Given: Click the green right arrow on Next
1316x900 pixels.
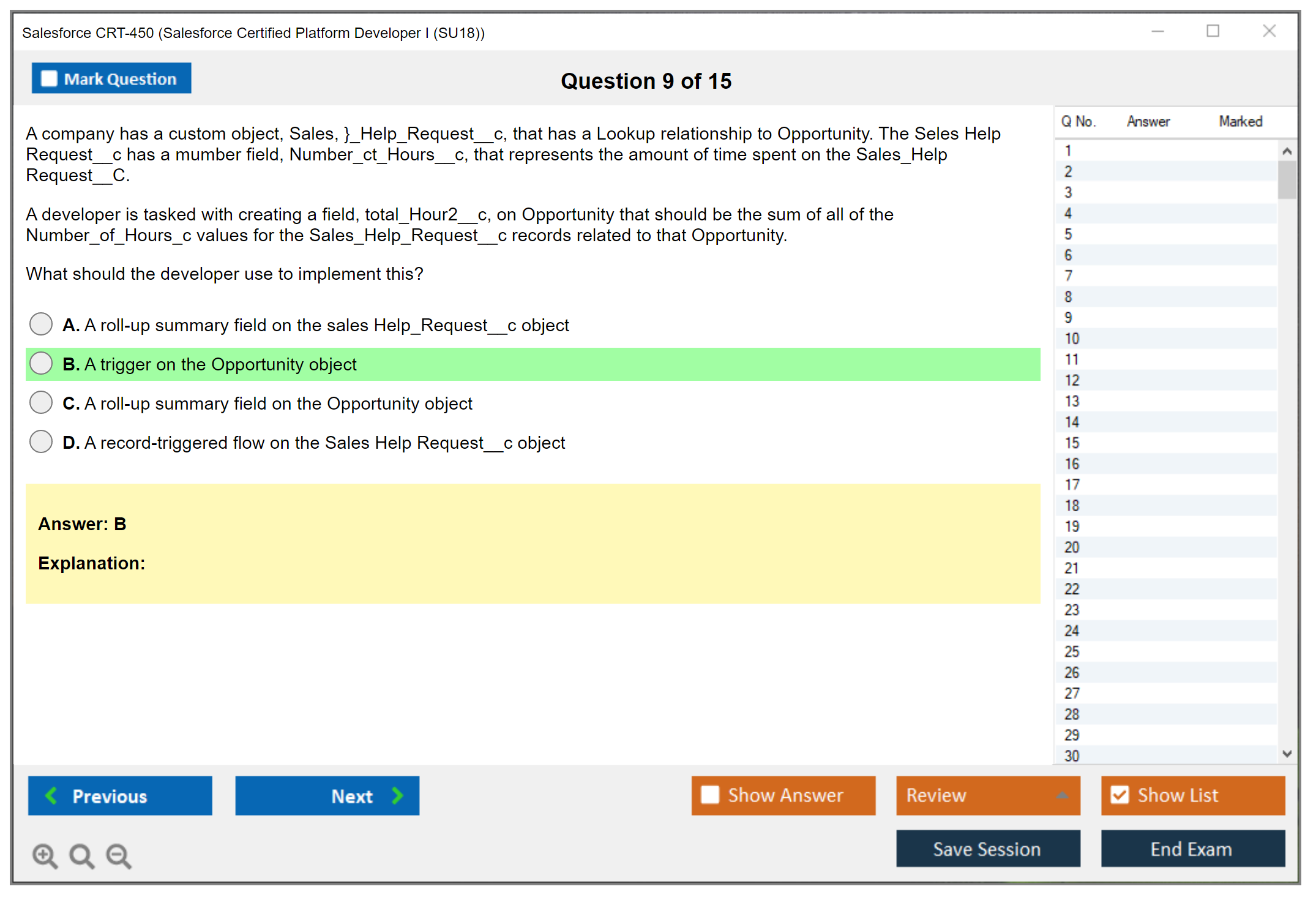Looking at the screenshot, I should [397, 795].
